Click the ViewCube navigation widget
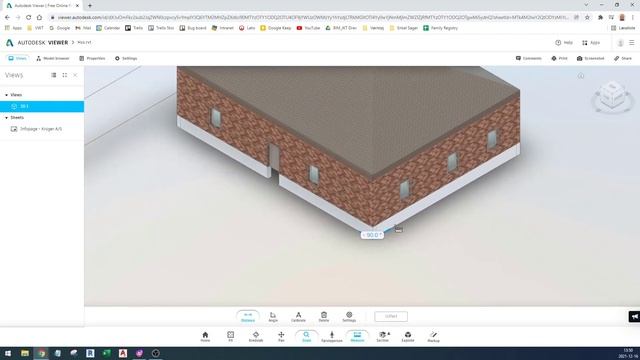Viewport: 640px width, 360px height. pos(612,96)
